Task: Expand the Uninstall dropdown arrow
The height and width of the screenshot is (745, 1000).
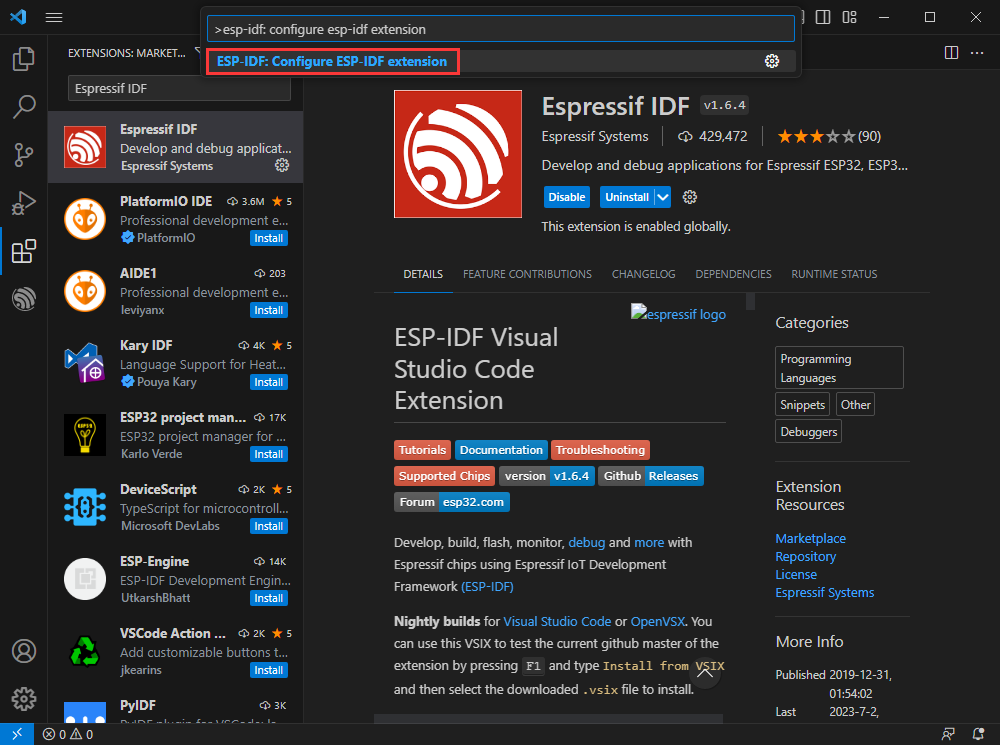Action: click(663, 197)
